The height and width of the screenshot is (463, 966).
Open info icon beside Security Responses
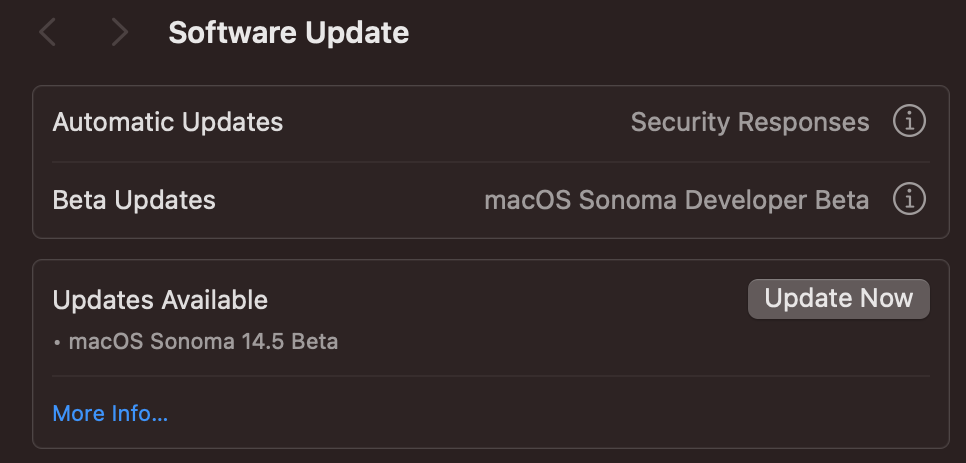[x=909, y=121]
